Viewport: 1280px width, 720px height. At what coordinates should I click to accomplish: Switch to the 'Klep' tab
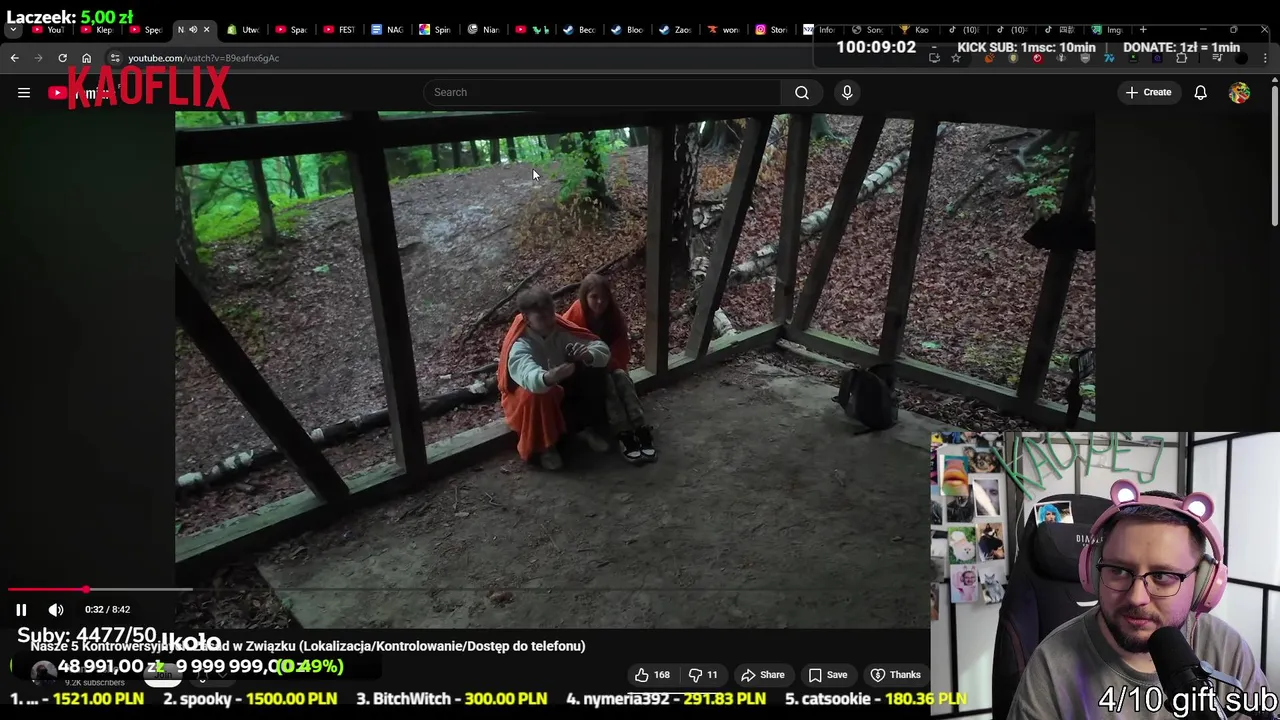pos(98,30)
